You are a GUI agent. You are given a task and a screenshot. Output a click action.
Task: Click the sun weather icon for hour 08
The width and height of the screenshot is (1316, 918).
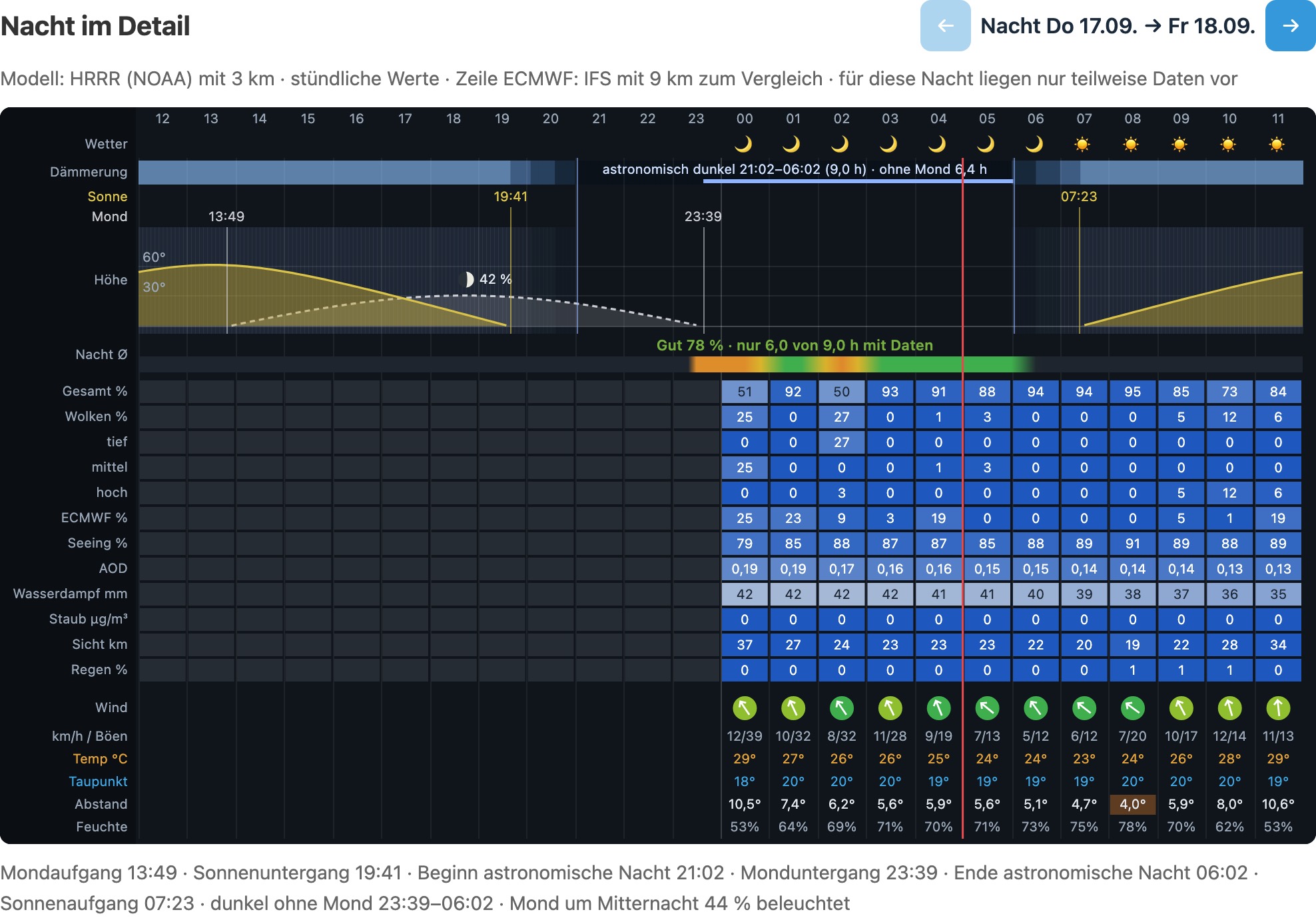click(1132, 144)
